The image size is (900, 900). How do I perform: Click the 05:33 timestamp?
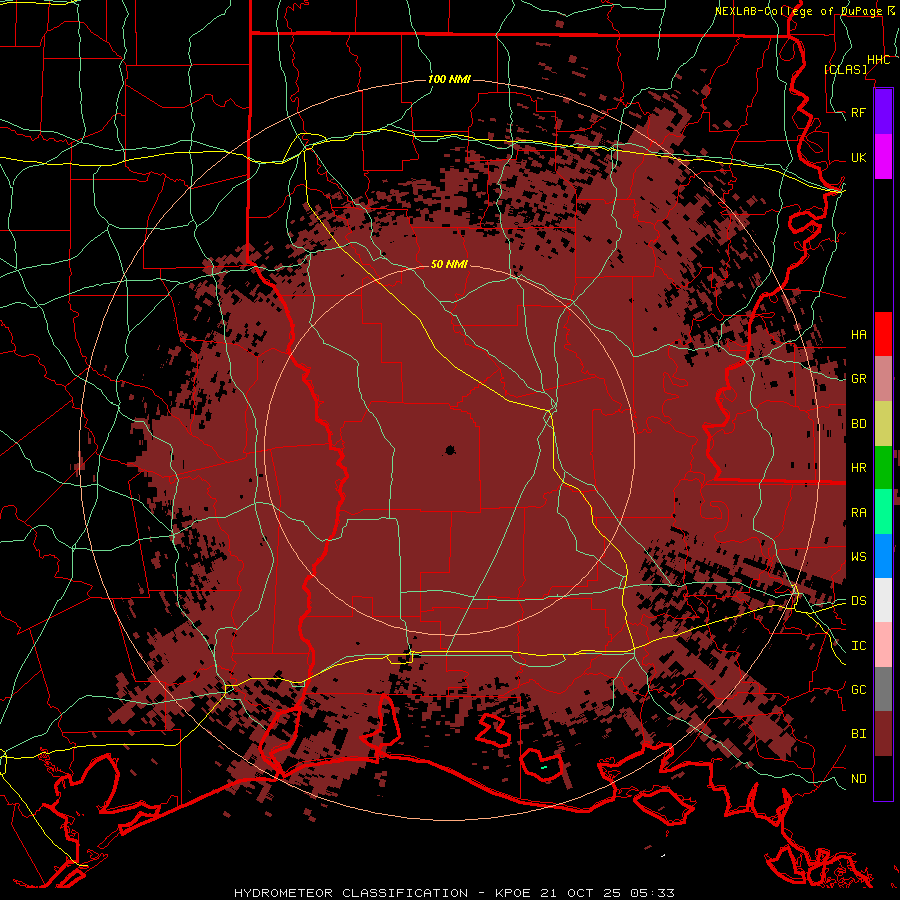(655, 893)
